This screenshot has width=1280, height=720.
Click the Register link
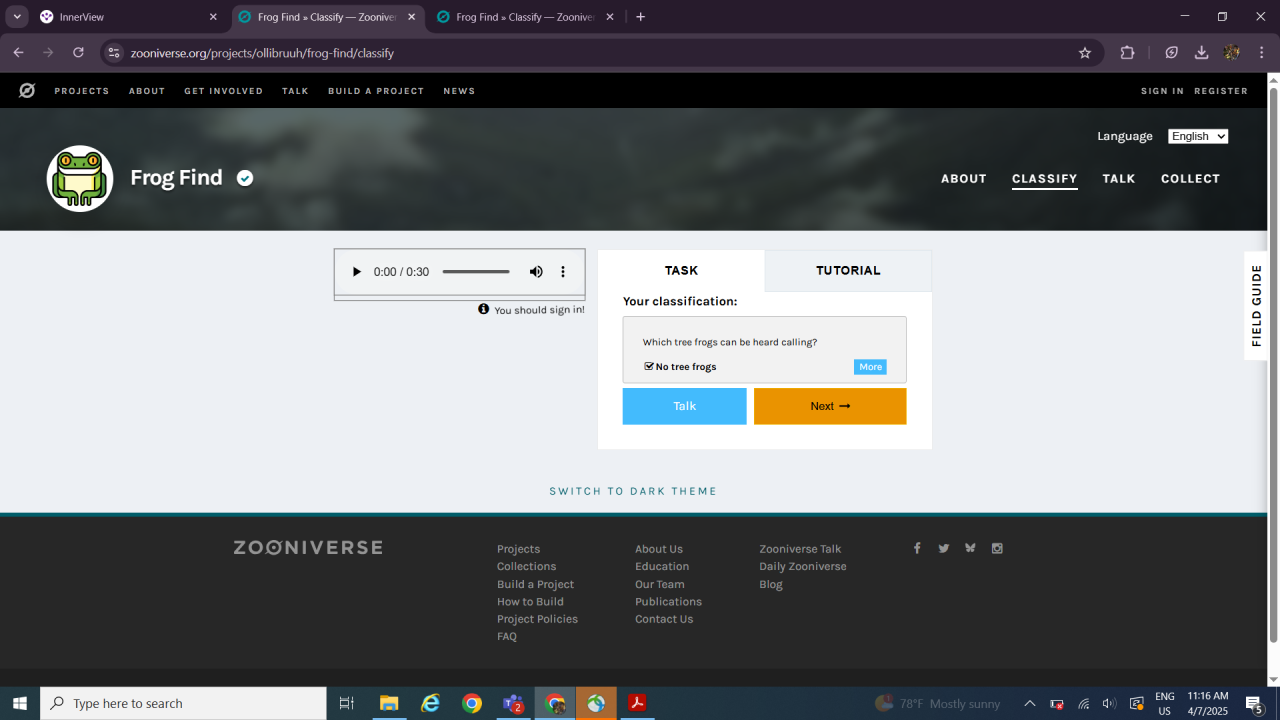pos(1221,91)
